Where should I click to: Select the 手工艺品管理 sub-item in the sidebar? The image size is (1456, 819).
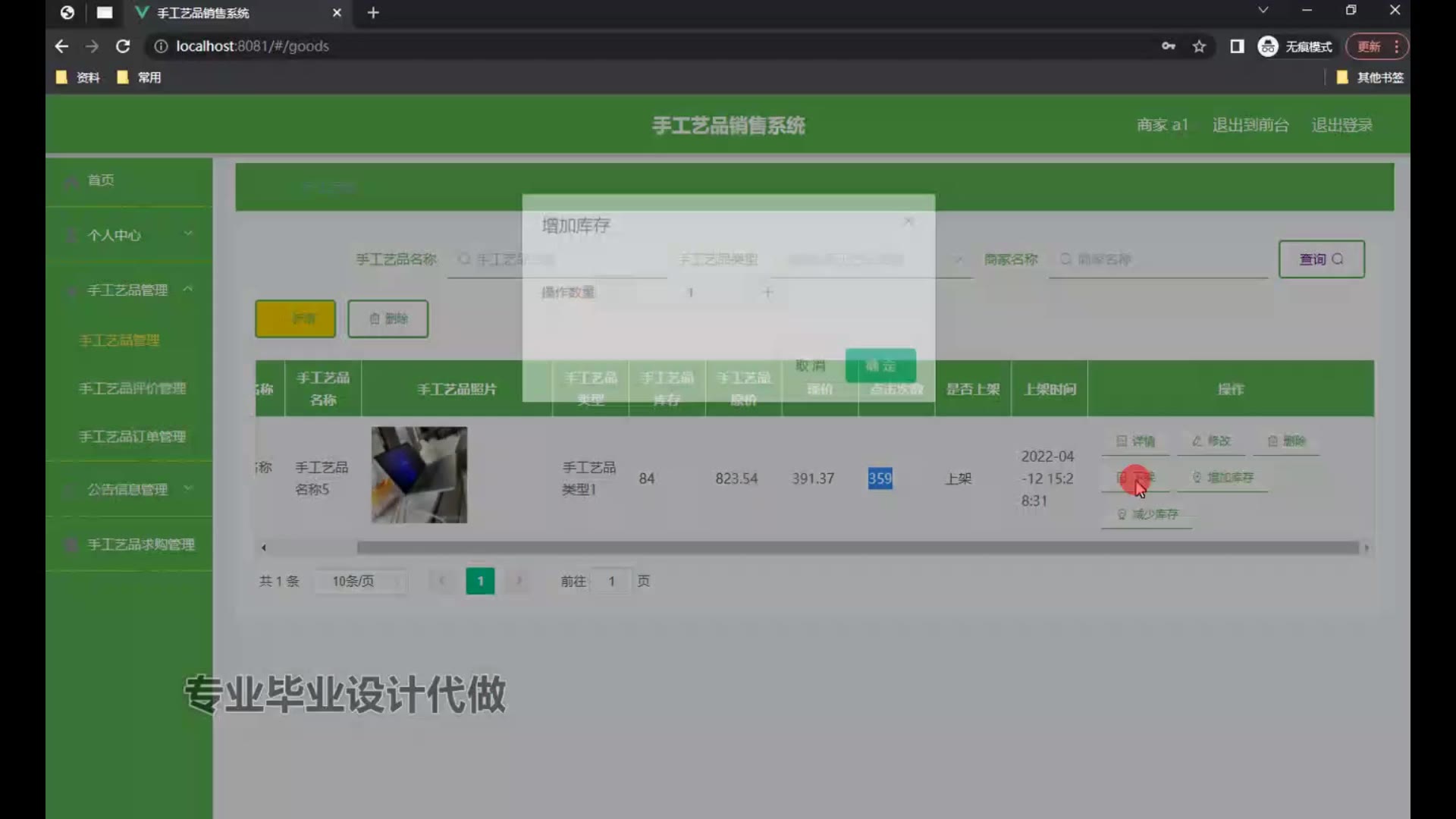click(x=119, y=340)
